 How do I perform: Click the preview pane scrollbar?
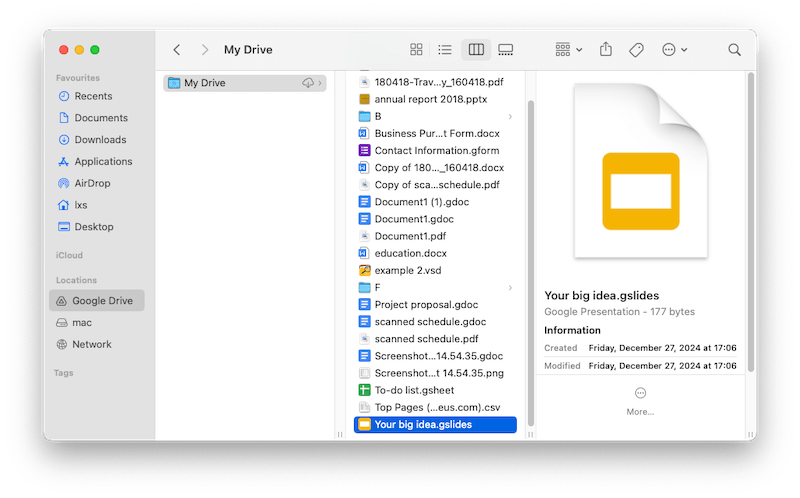click(x=751, y=222)
